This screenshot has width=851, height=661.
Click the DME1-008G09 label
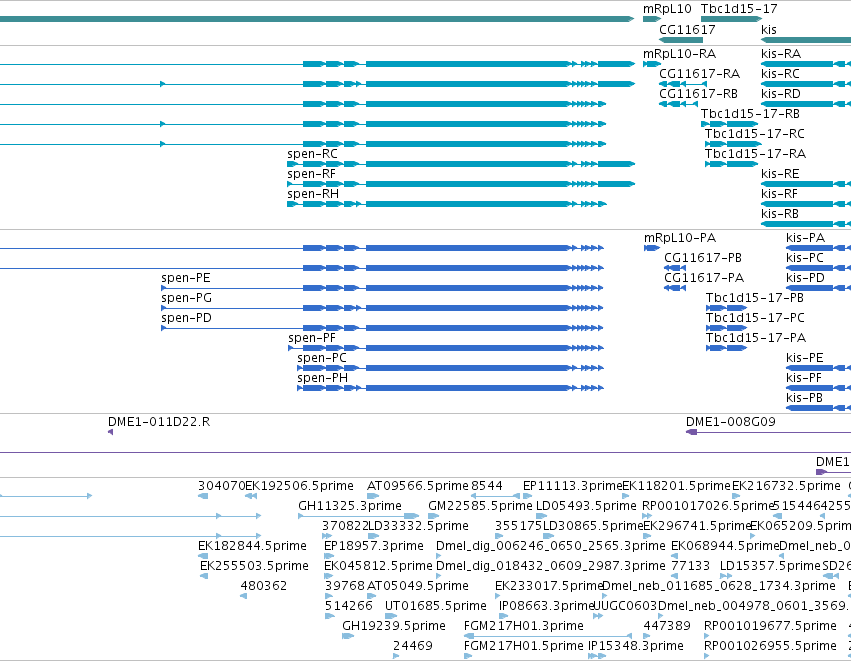point(731,422)
